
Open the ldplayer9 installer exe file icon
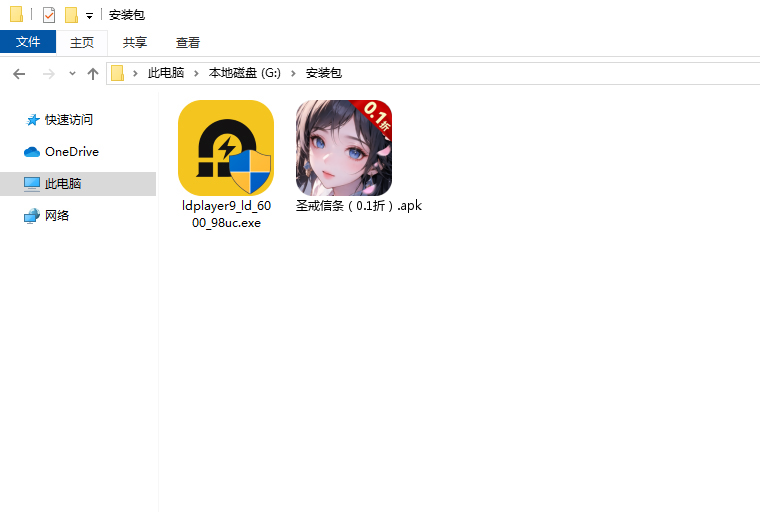click(x=226, y=148)
